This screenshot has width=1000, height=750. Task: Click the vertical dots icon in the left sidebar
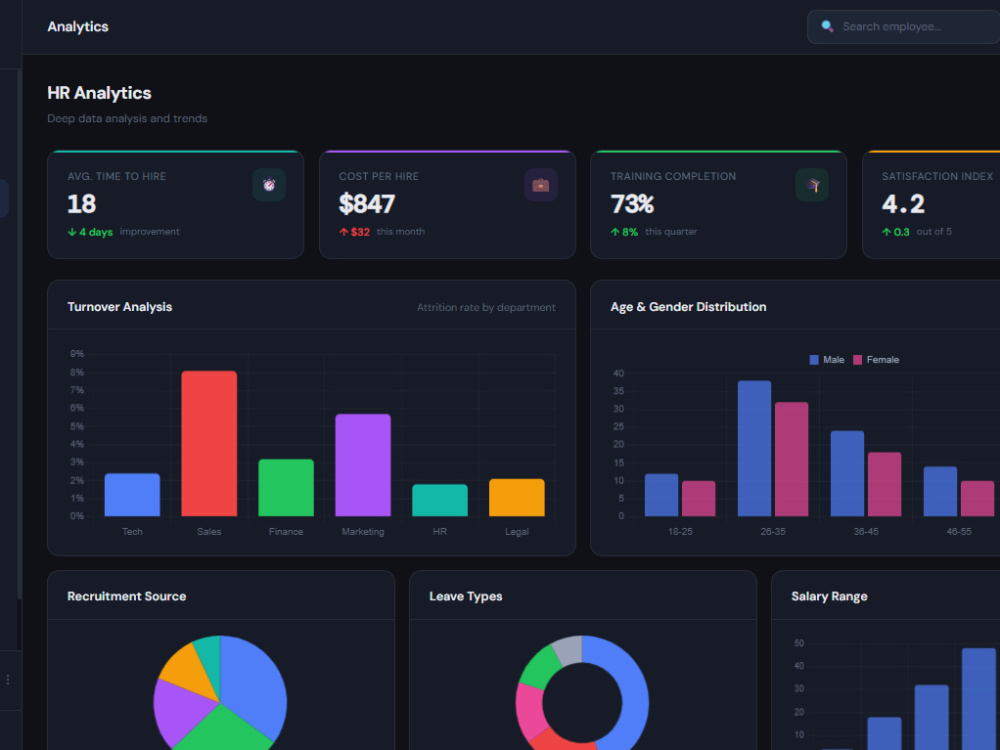point(8,680)
